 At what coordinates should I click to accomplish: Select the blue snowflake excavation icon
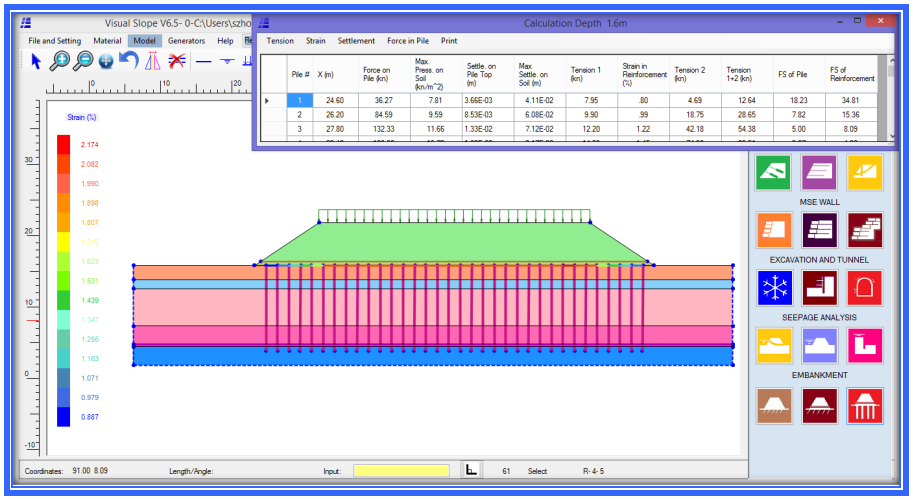coord(775,288)
